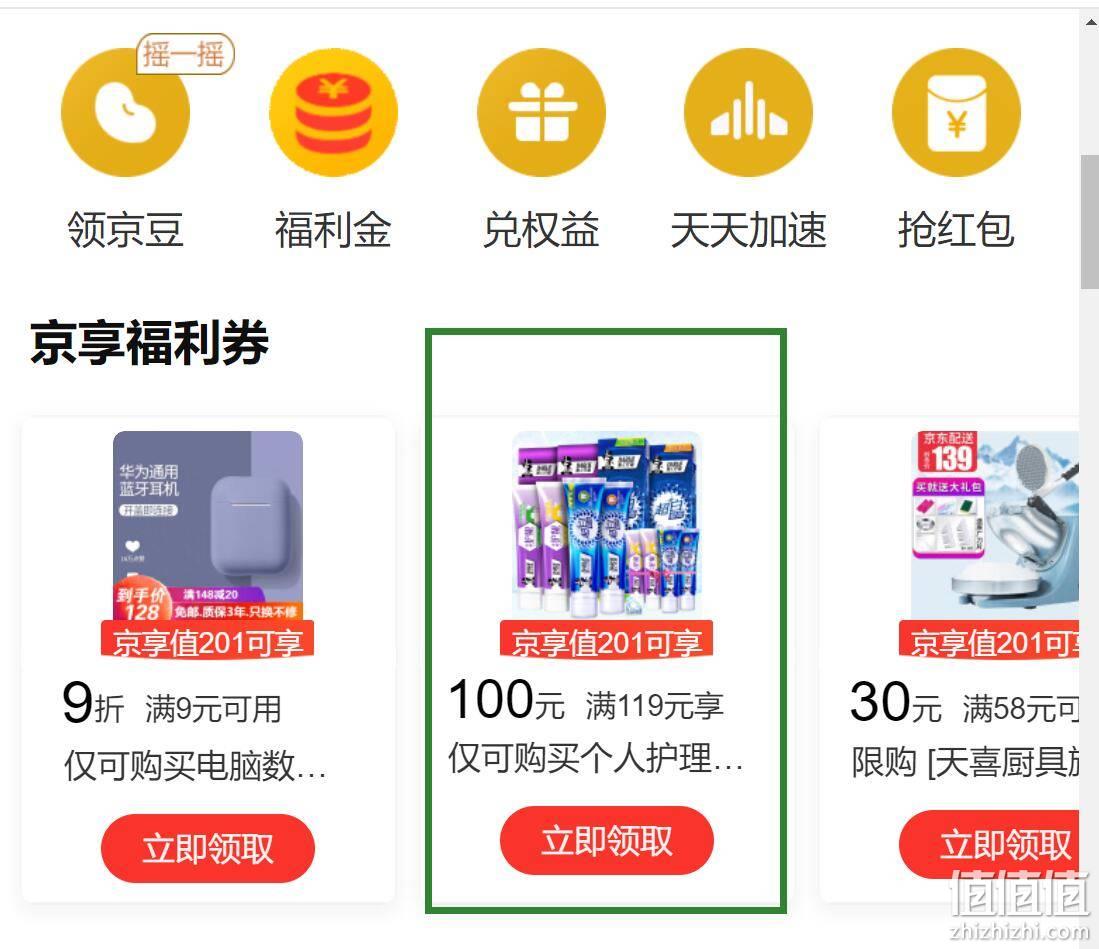Click the 天天加速 text label
1099x949 pixels.
(x=749, y=230)
